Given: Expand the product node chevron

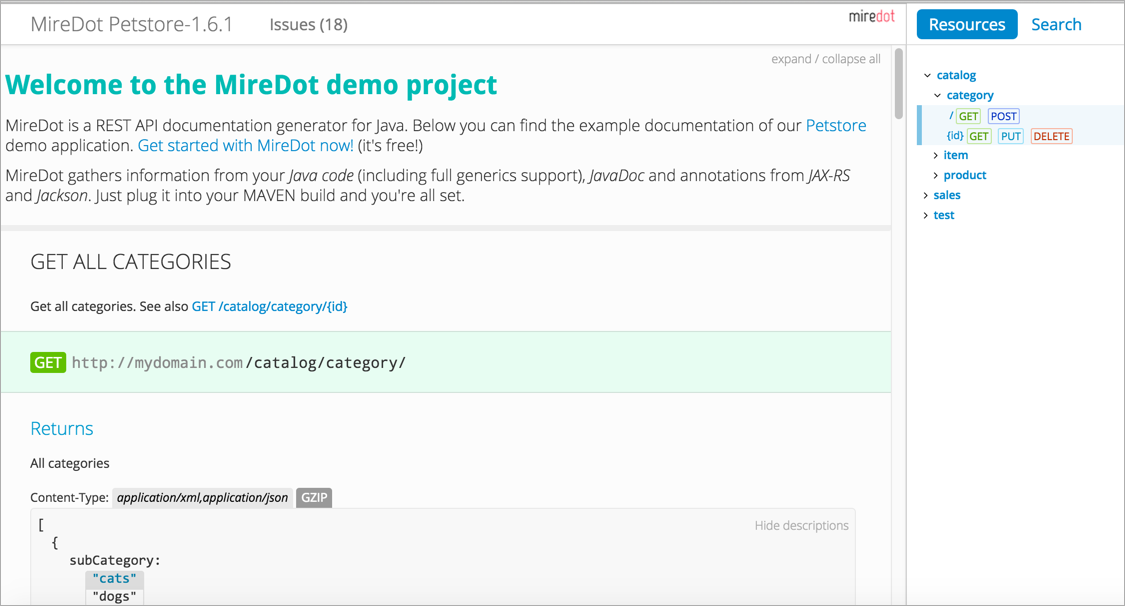Looking at the screenshot, I should click(935, 175).
